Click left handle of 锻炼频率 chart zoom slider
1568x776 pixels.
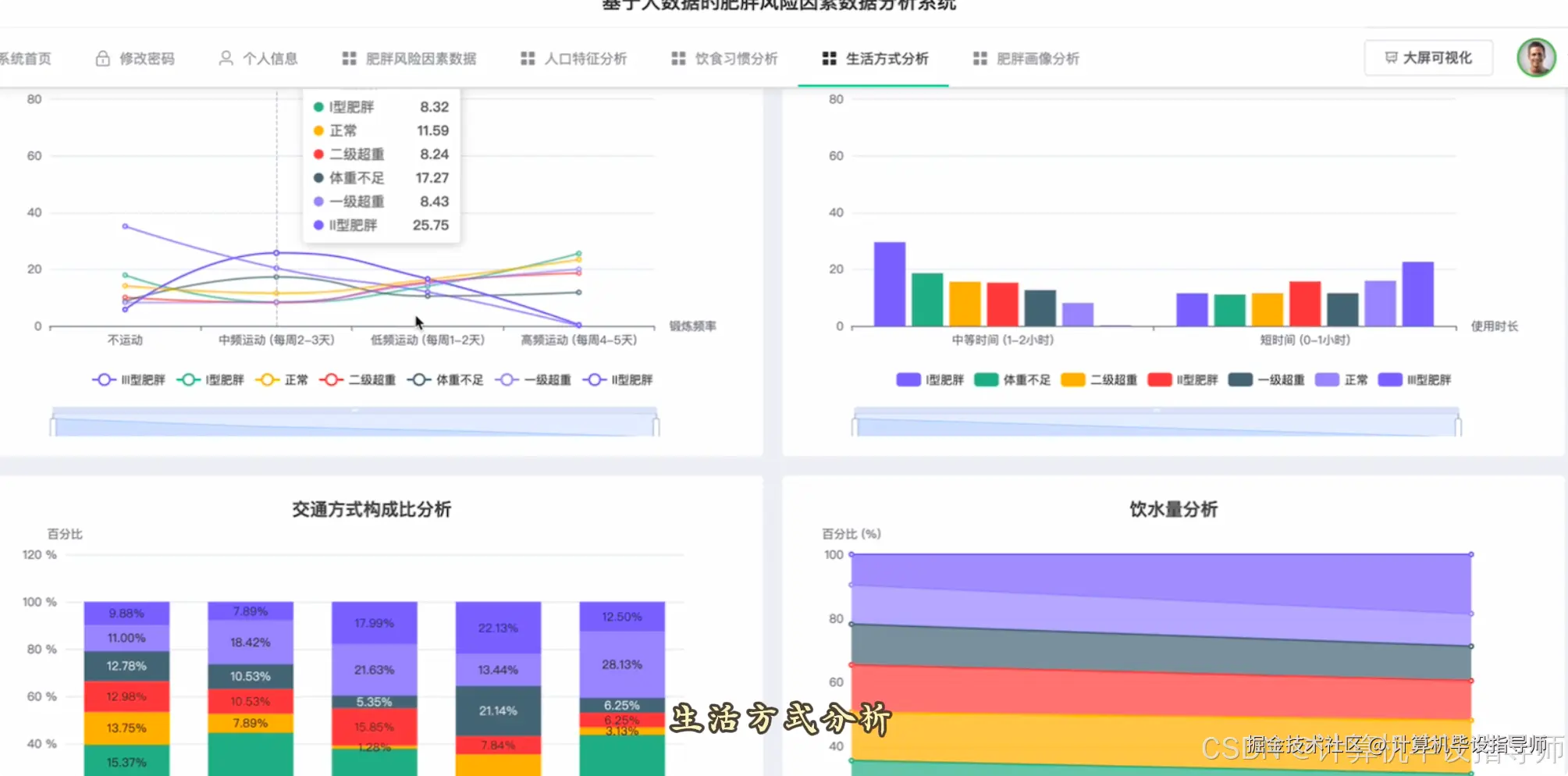point(52,426)
